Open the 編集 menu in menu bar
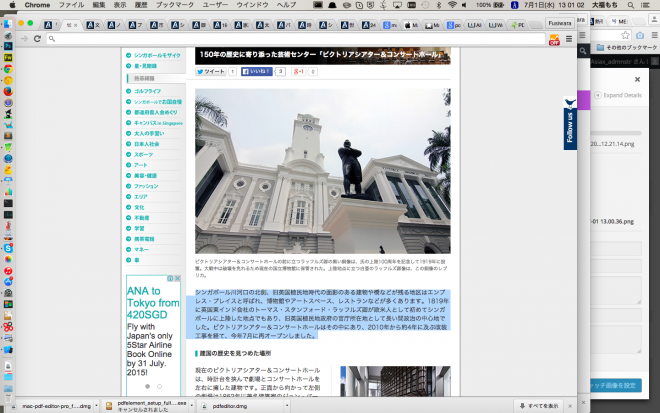Viewport: 660px width, 413px height. click(99, 5)
